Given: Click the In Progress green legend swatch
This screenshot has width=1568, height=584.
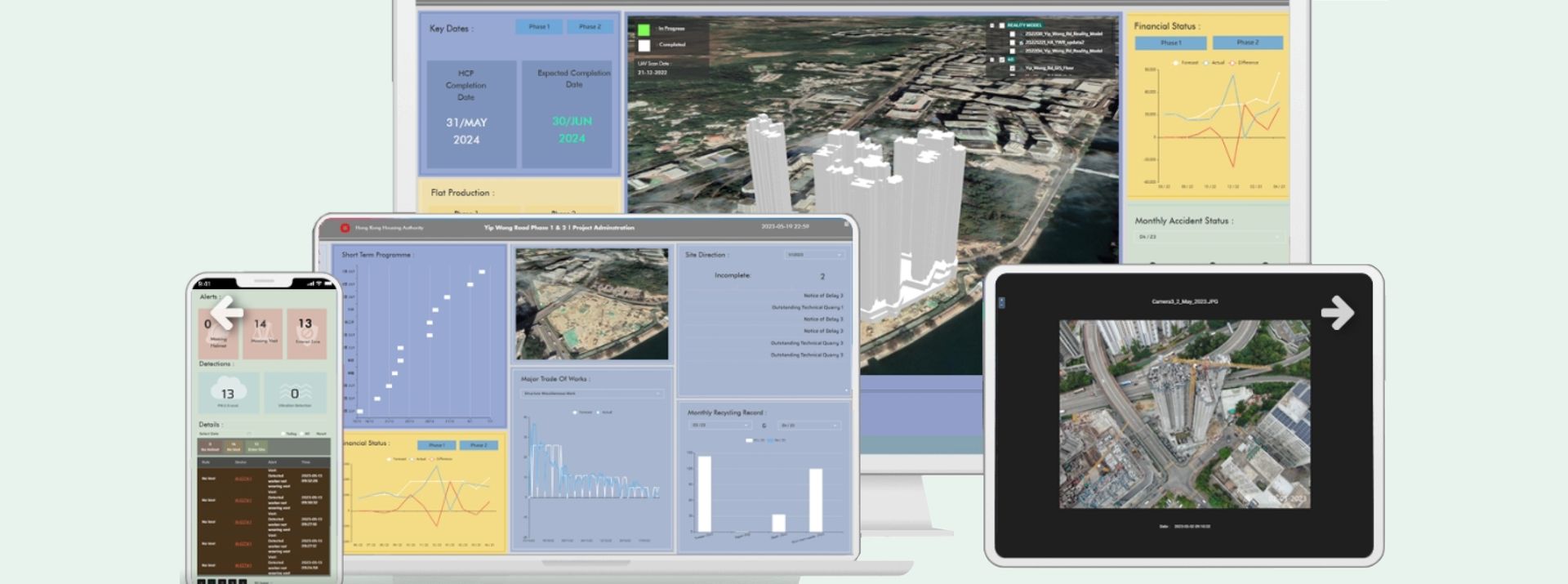Looking at the screenshot, I should point(644,29).
